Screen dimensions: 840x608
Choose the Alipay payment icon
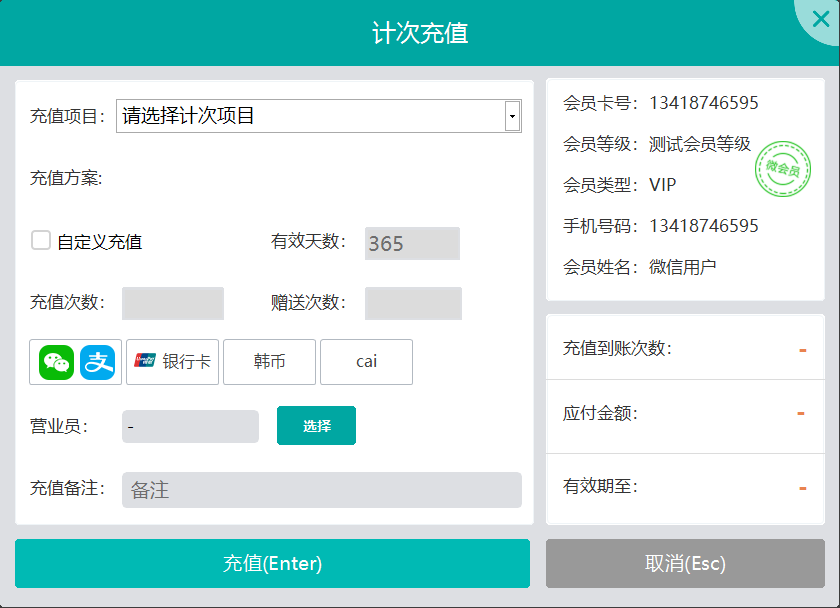click(x=99, y=362)
